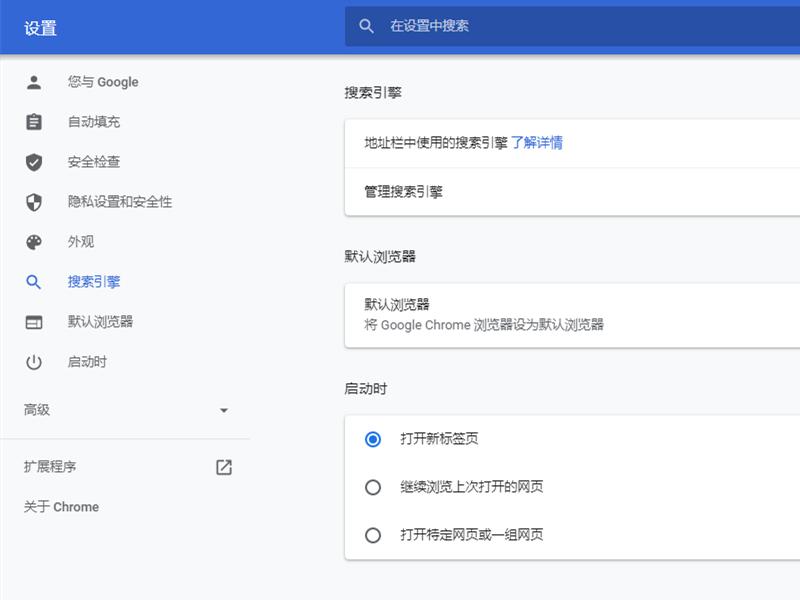This screenshot has width=800, height=600.
Task: Select the browser icon next to 默认浏览器
Action: [x=33, y=322]
